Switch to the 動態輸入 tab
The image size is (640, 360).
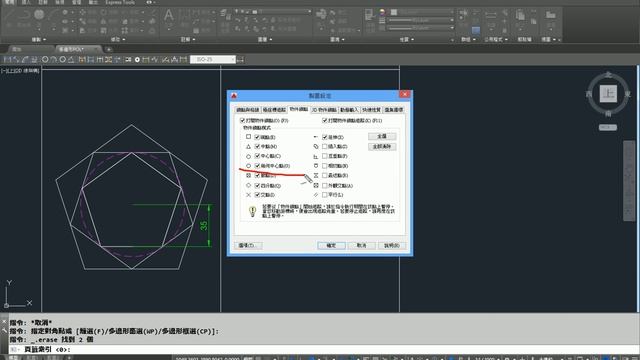coord(349,110)
